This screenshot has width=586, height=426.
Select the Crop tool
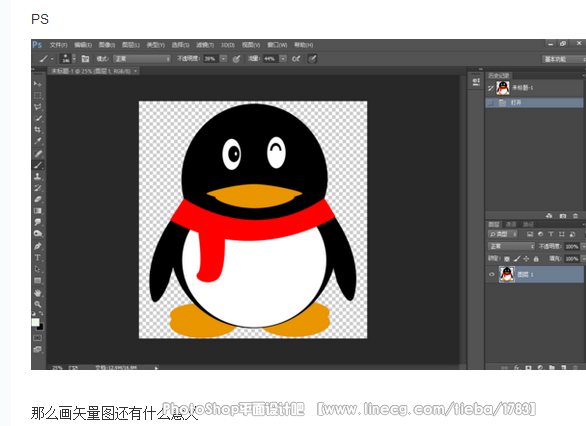(x=37, y=130)
